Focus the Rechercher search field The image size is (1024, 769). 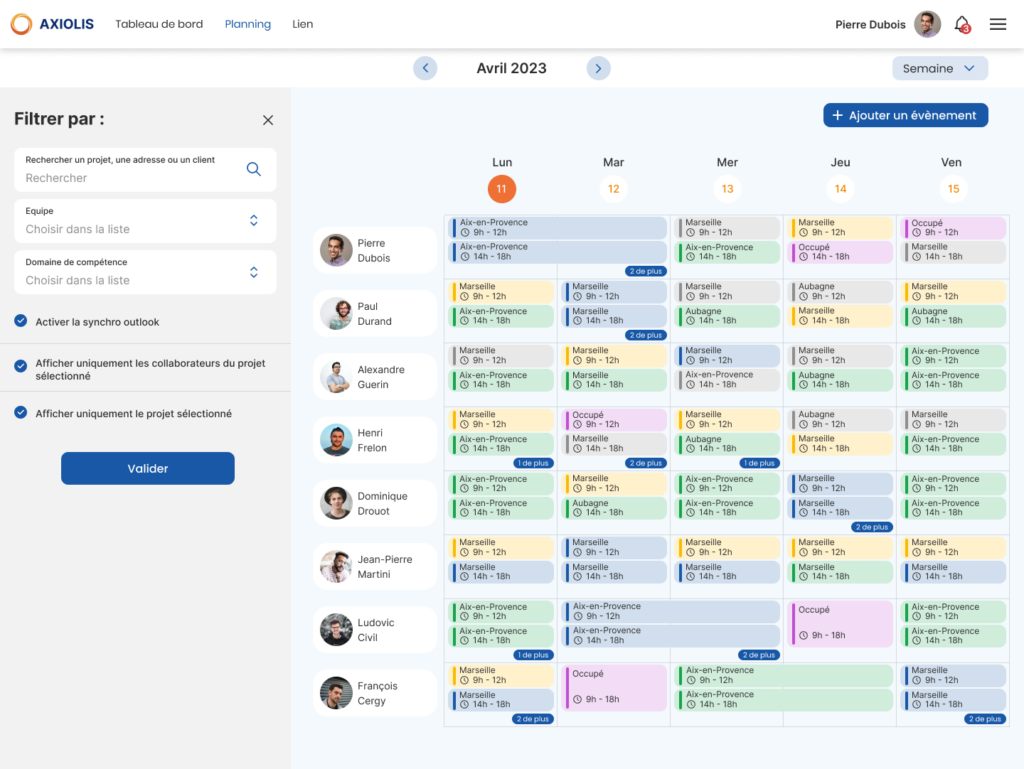coord(145,170)
